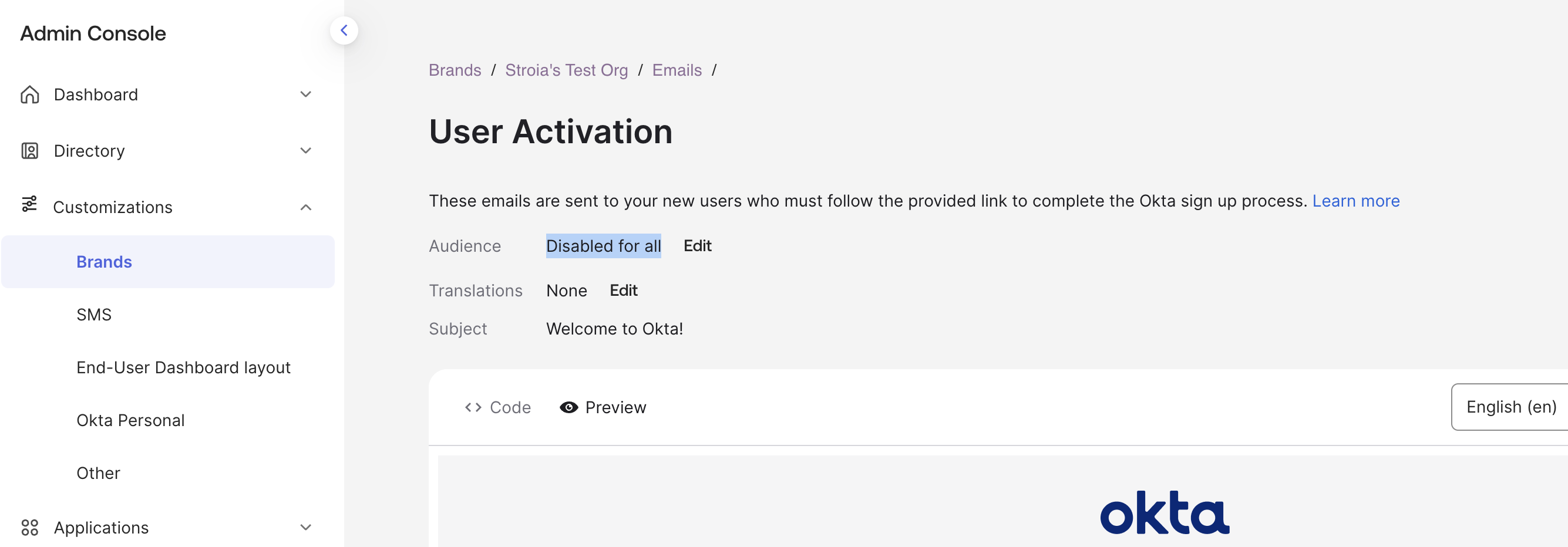
Task: Edit the Audience setting
Action: pos(697,246)
